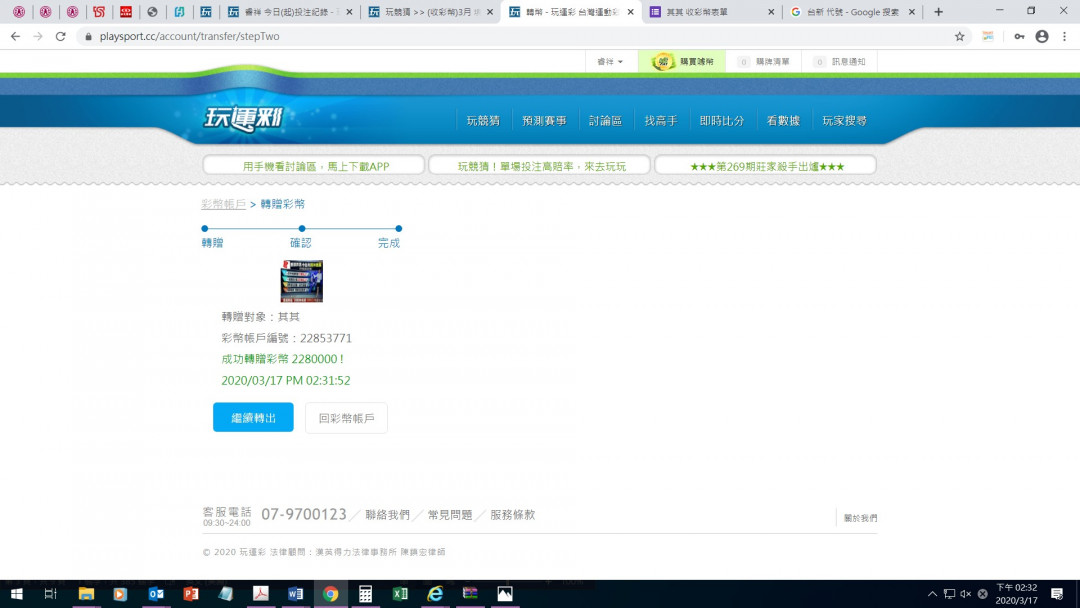The image size is (1080, 608).
Task: Click the 繼續轉出 button
Action: pos(253,417)
